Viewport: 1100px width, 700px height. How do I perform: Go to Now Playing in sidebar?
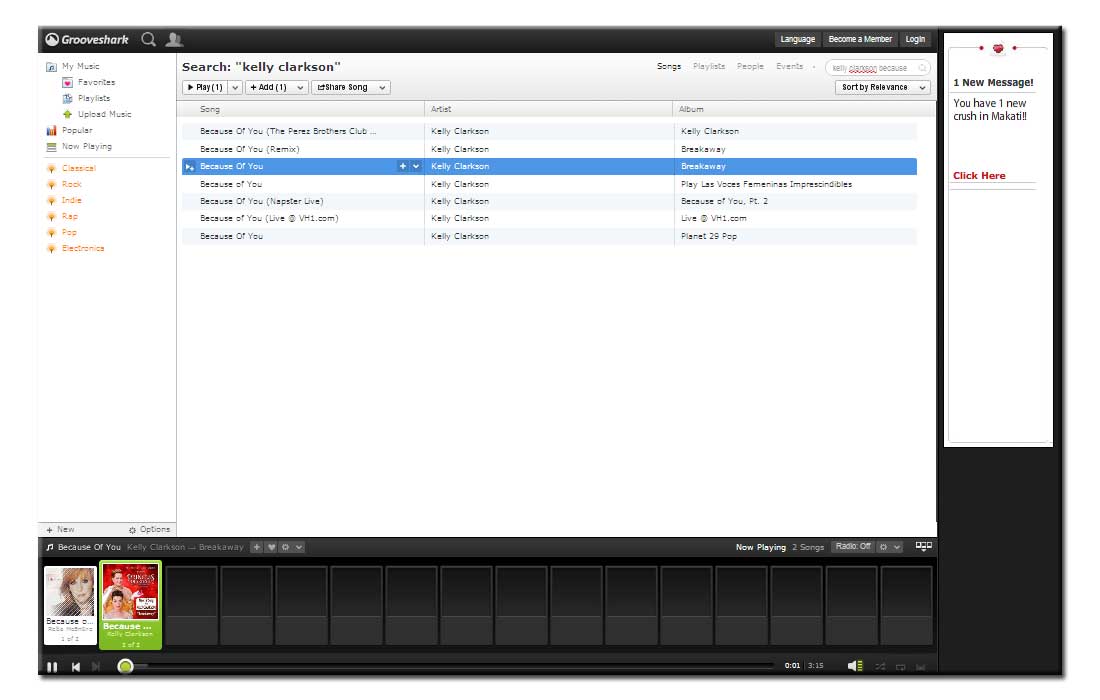pyautogui.click(x=79, y=147)
